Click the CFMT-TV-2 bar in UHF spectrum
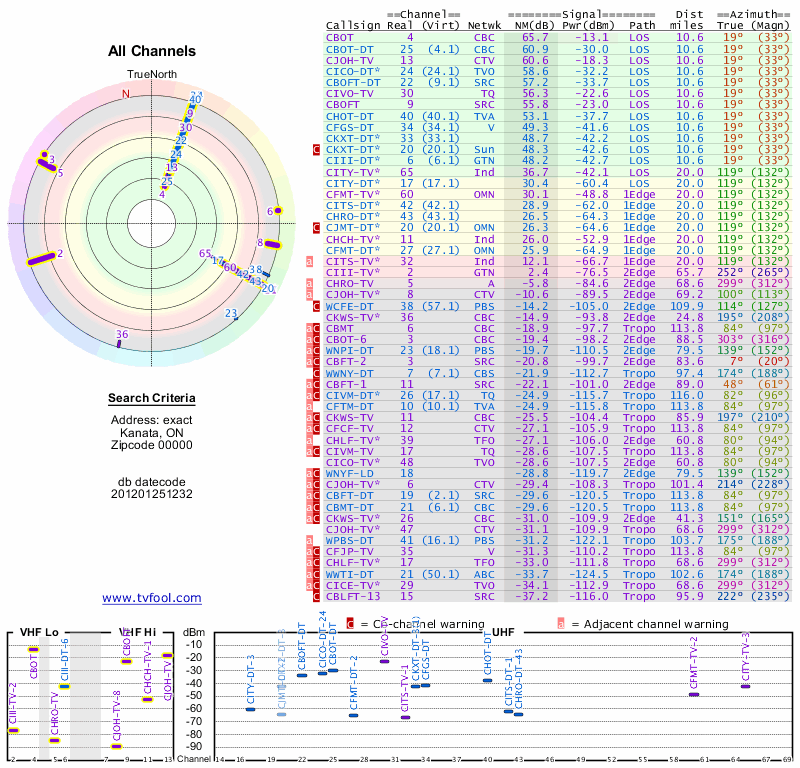 click(x=694, y=694)
